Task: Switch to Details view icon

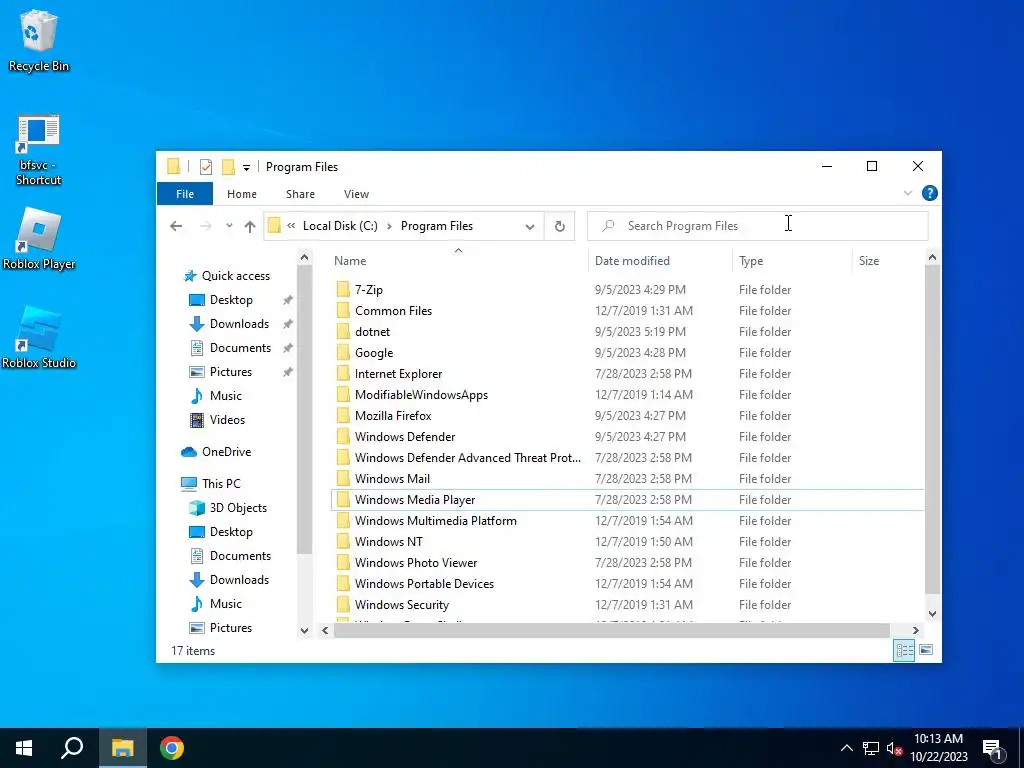Action: point(904,650)
